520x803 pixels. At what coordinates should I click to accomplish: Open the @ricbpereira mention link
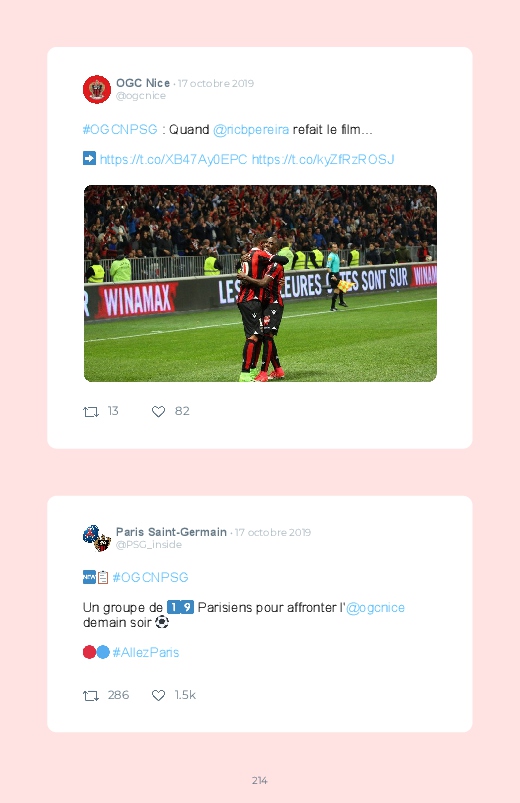[x=251, y=130]
